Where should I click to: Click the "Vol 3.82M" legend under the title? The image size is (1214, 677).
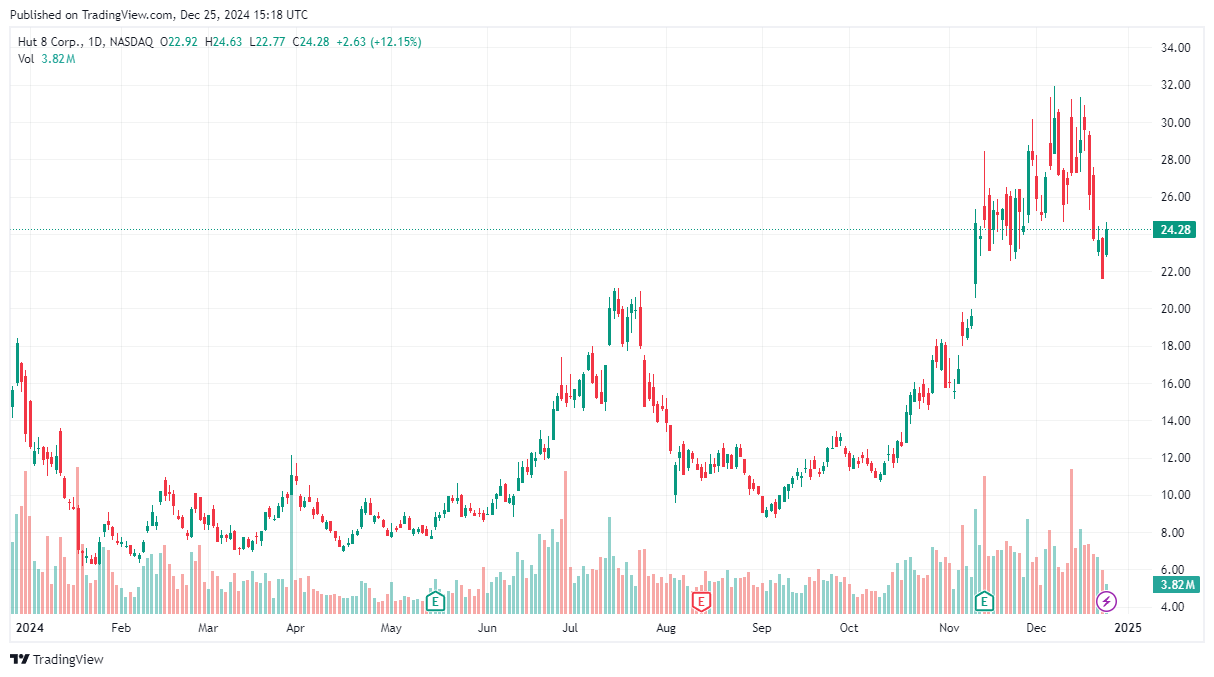[47, 59]
